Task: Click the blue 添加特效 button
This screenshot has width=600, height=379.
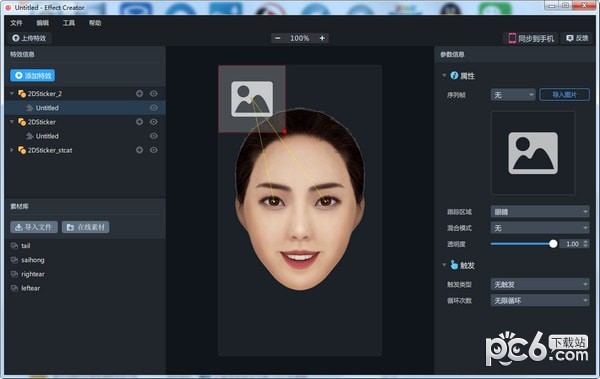Action: (33, 75)
